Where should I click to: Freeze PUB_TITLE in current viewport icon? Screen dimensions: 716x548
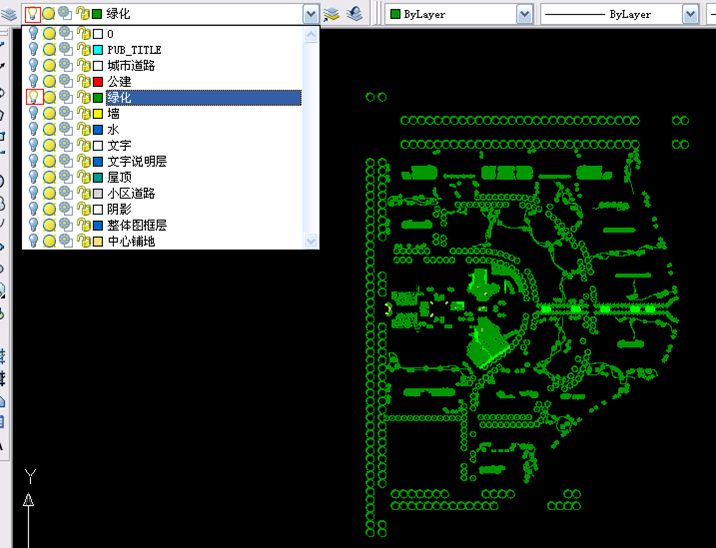tap(66, 49)
